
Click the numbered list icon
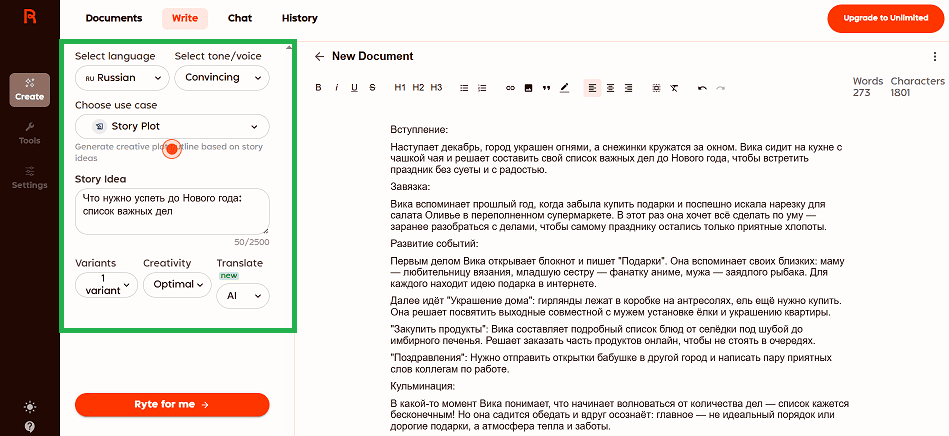click(x=482, y=88)
